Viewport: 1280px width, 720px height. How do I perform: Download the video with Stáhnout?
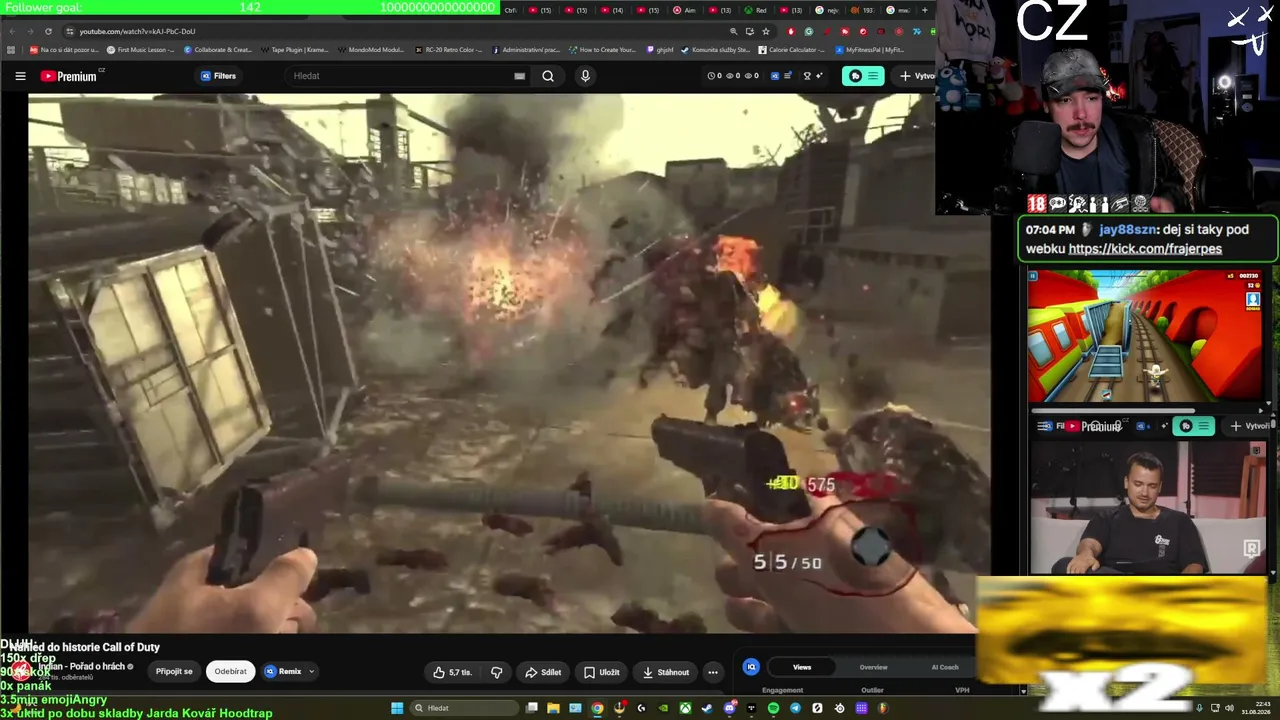coord(665,672)
